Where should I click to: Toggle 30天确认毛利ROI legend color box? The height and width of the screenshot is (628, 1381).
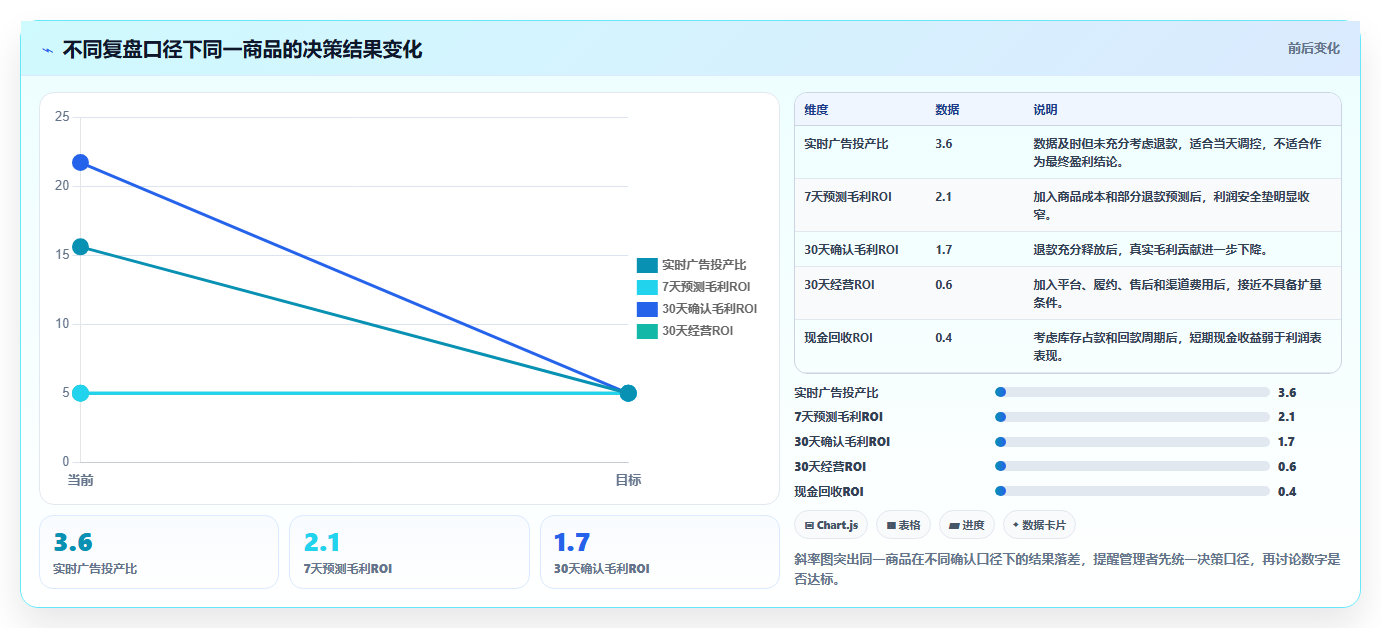[647, 309]
